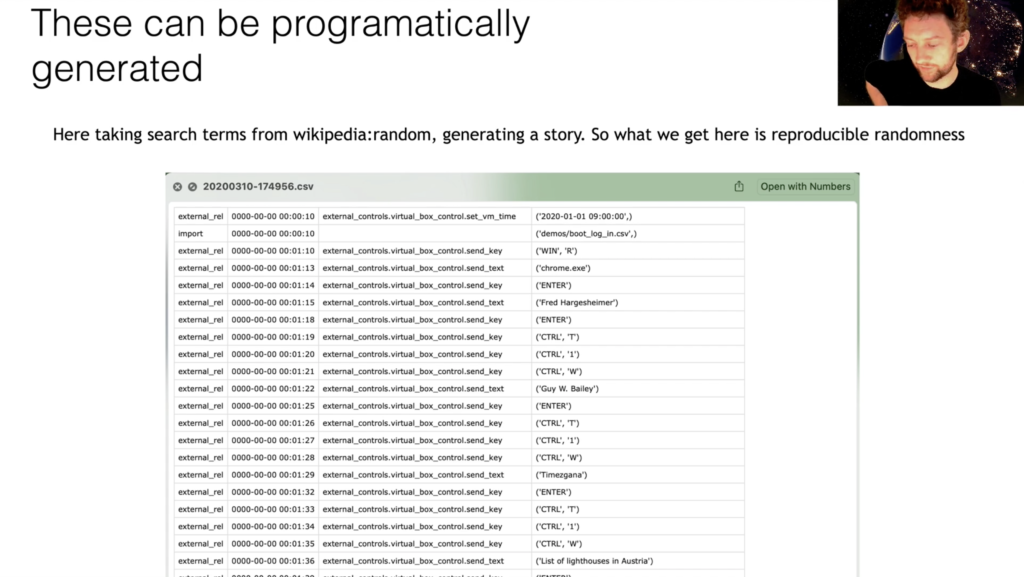The height and width of the screenshot is (577, 1024).
Task: Select cell ('Timezgana')
Action: pyautogui.click(x=561, y=475)
